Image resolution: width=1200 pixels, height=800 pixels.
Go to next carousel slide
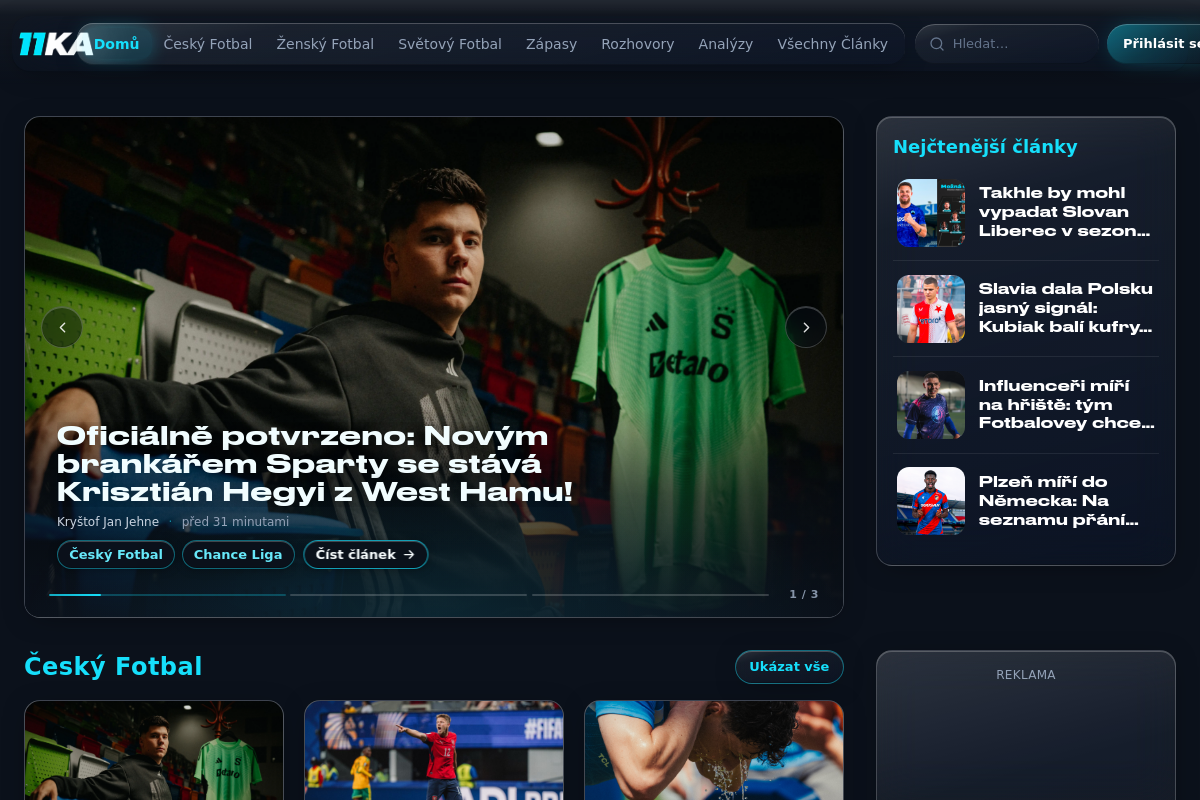coord(806,327)
